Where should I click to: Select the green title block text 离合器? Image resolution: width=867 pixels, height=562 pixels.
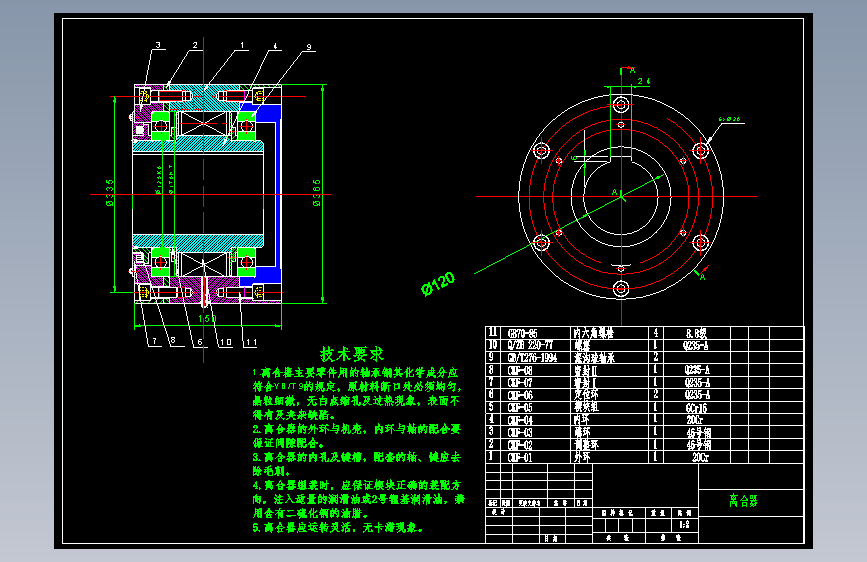tap(743, 501)
